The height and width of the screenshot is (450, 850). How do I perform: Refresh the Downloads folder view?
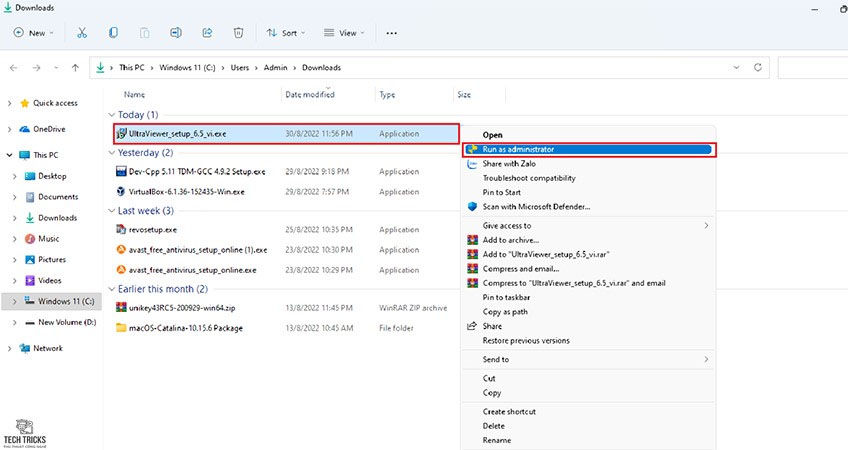tap(758, 67)
